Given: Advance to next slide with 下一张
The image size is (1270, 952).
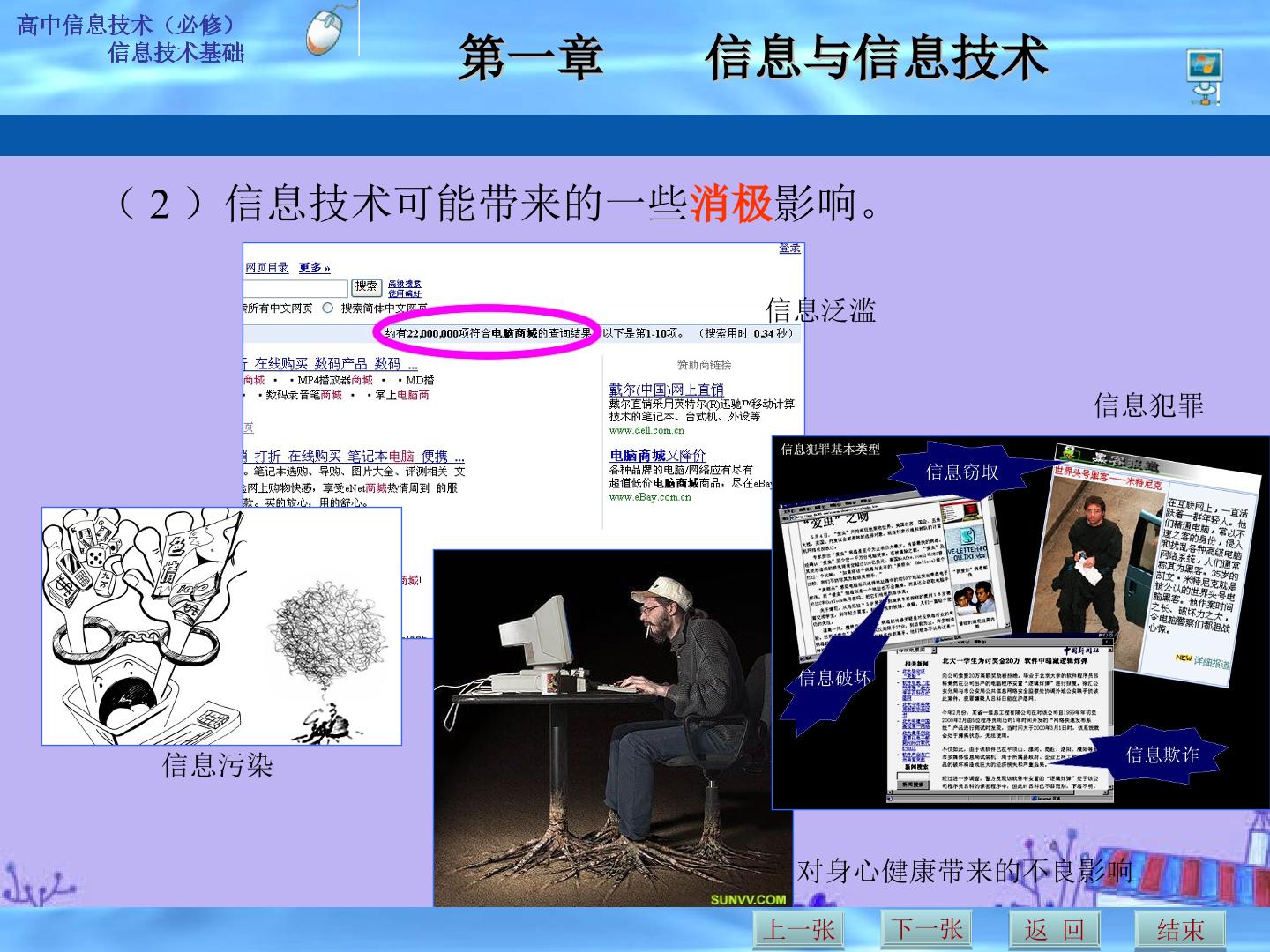Looking at the screenshot, I should [x=926, y=928].
